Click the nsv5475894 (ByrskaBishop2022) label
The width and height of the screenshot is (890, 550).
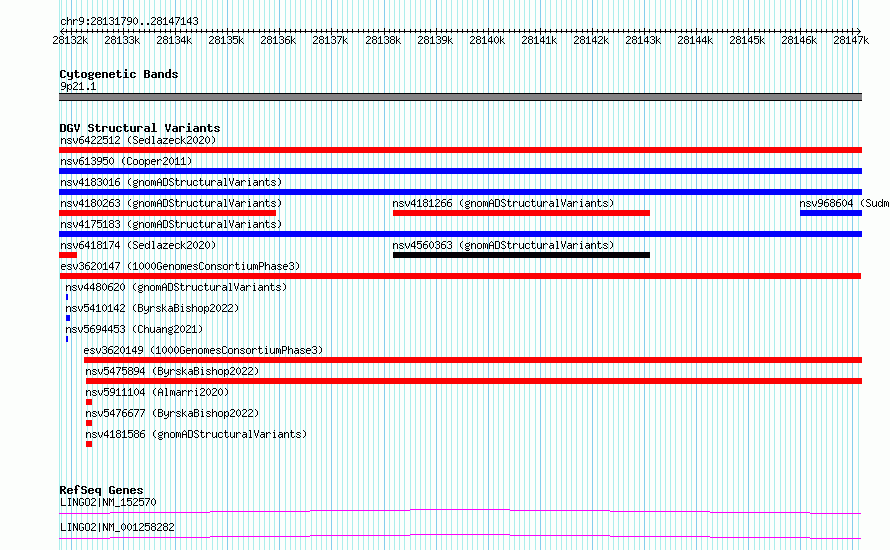tap(172, 371)
